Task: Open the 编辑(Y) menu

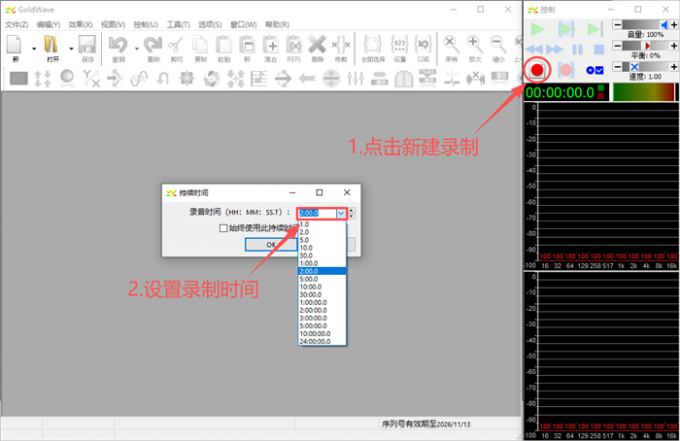Action: [x=48, y=24]
